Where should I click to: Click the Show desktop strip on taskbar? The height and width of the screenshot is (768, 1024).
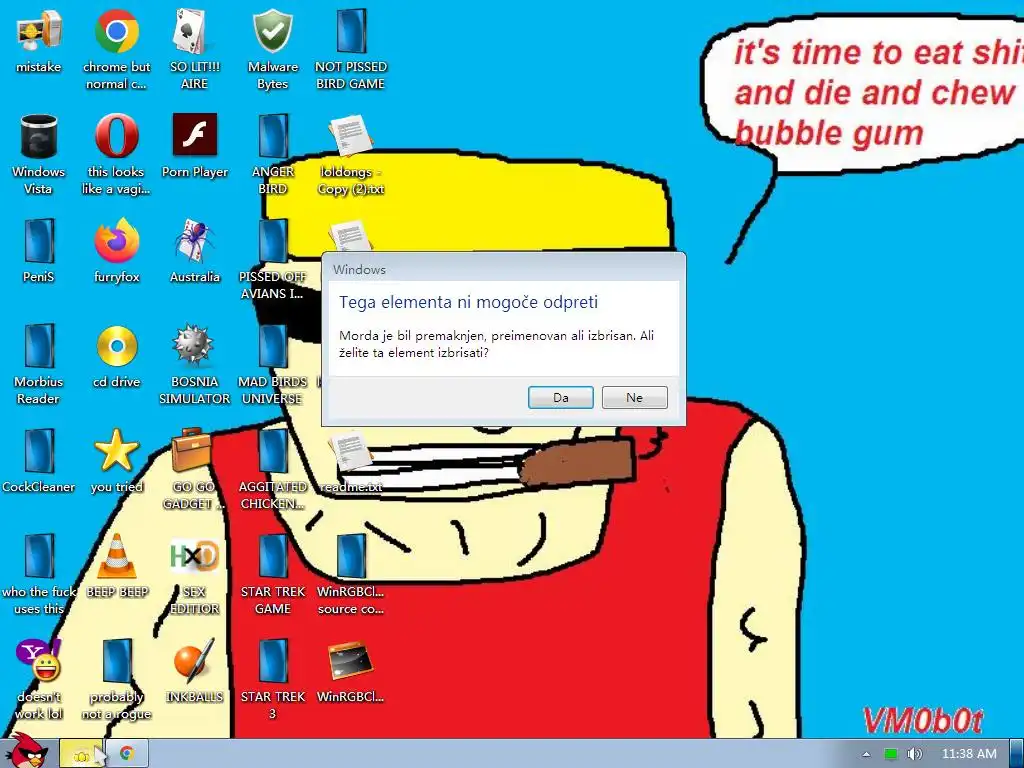tap(1017, 754)
